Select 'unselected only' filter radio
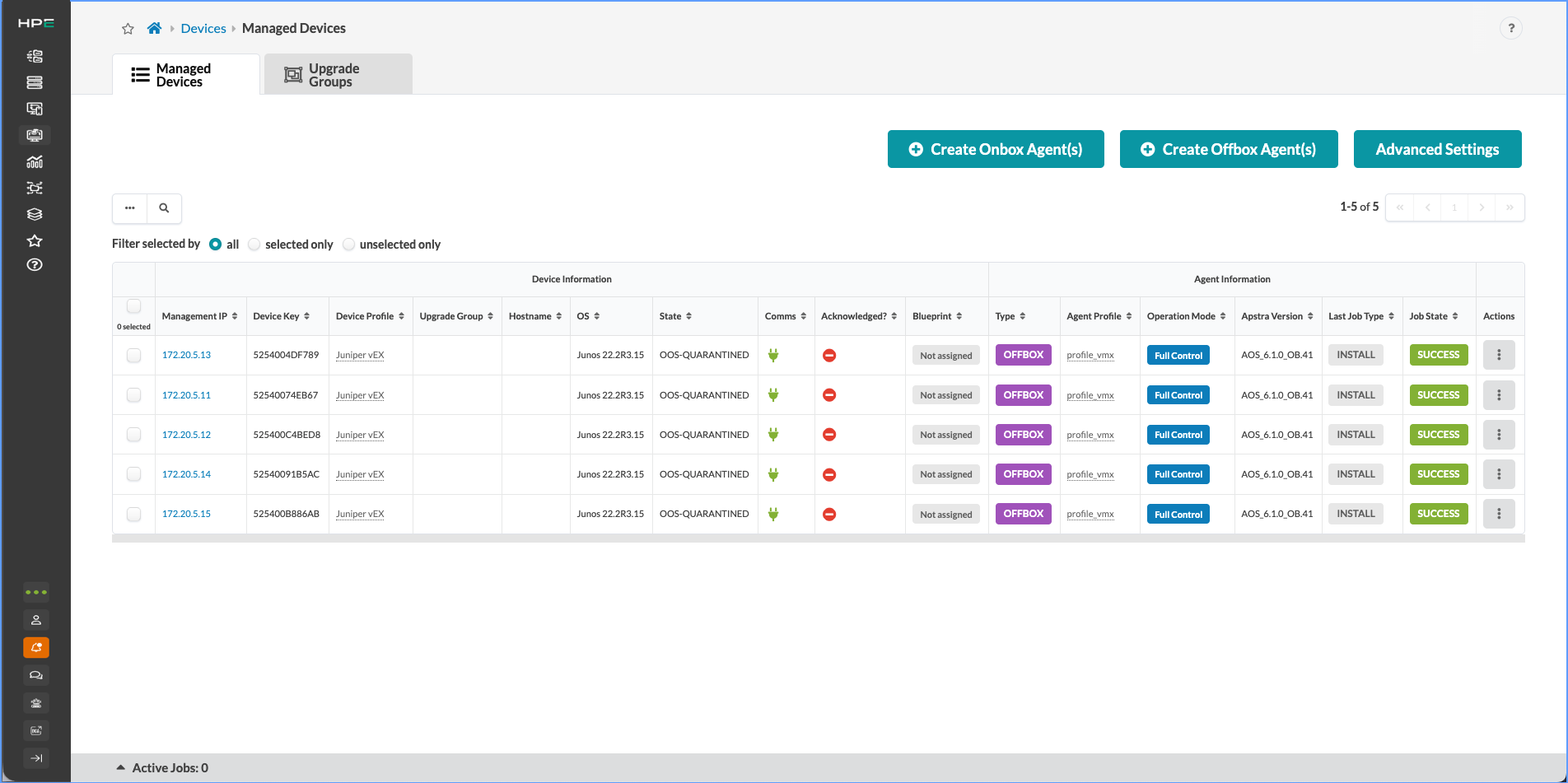 click(349, 245)
